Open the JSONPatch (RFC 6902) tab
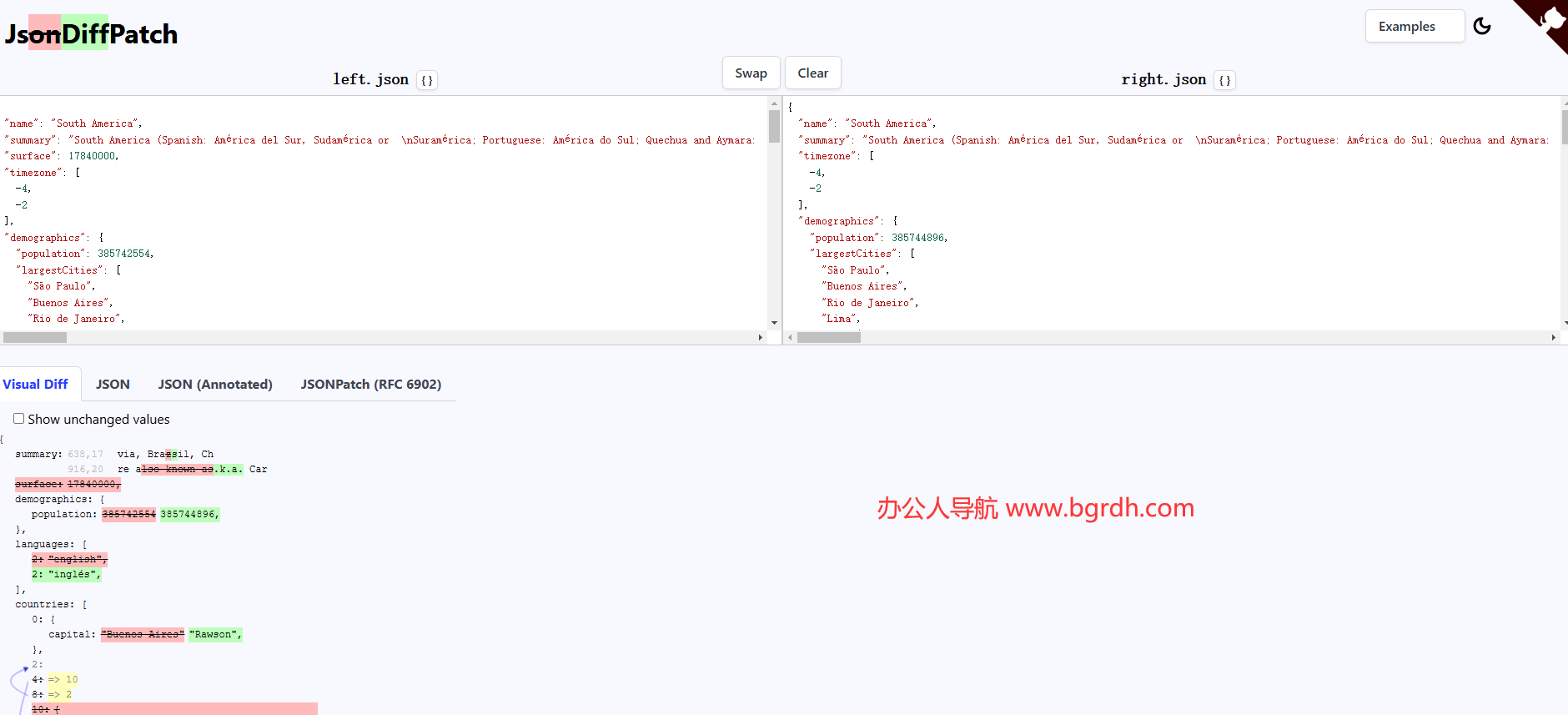The image size is (1568, 715). (371, 384)
